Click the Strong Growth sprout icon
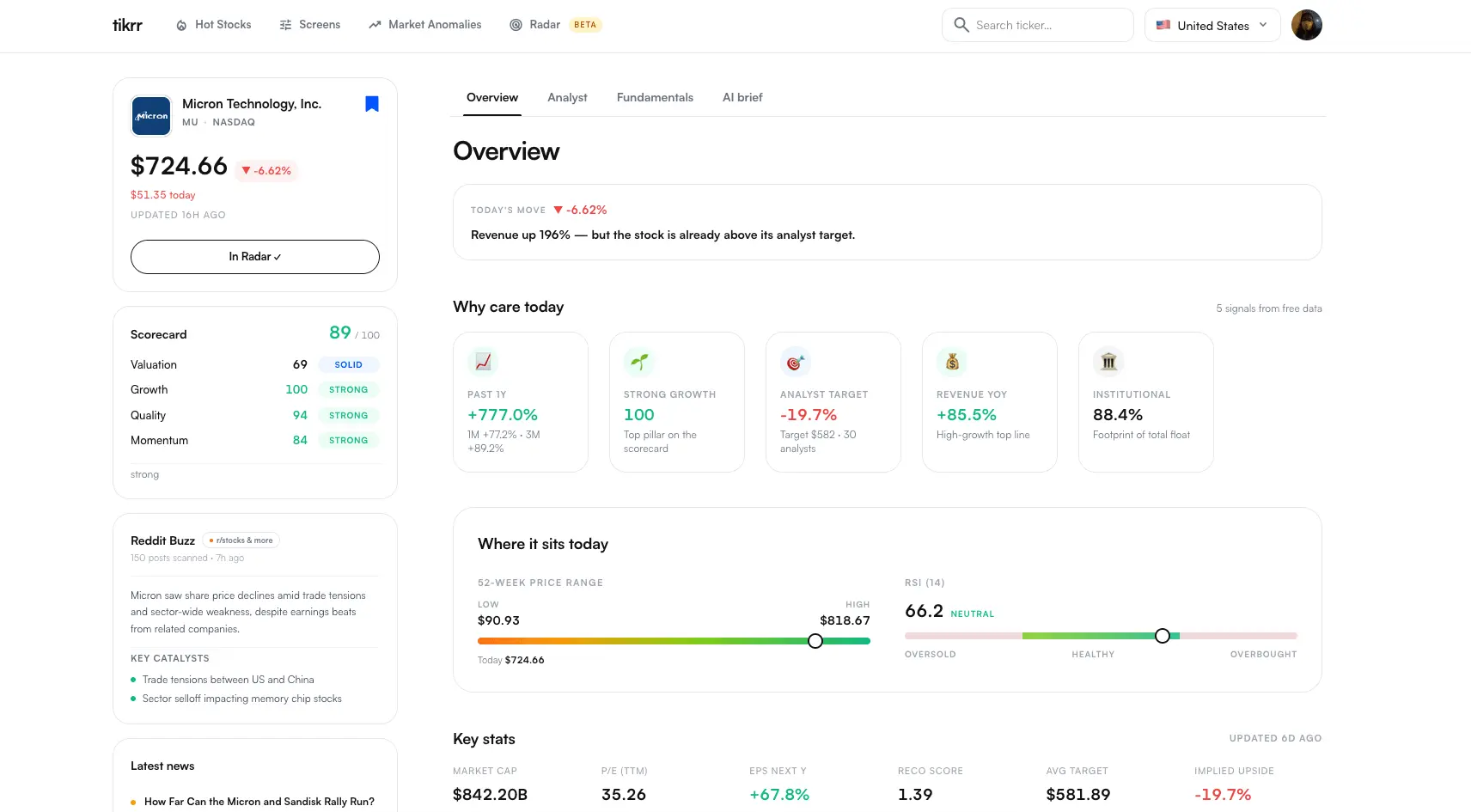1471x812 pixels. [x=639, y=362]
